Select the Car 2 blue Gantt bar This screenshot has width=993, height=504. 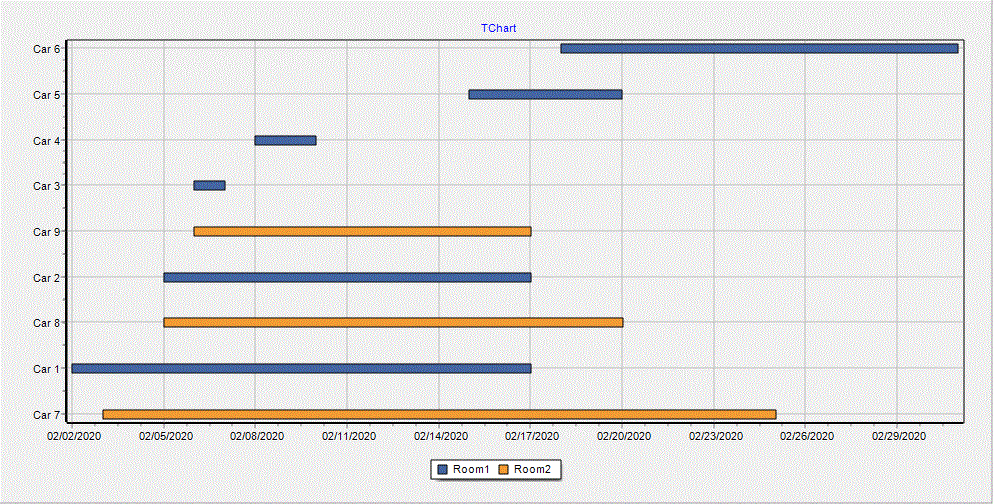point(347,277)
